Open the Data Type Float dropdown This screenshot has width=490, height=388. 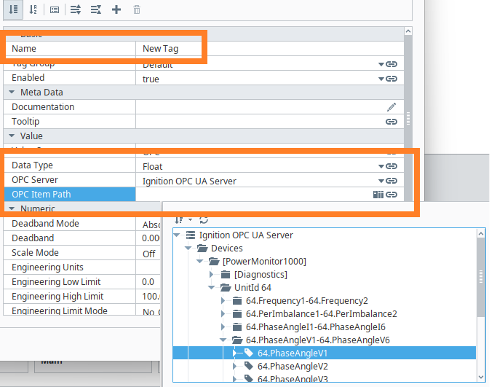(x=381, y=166)
